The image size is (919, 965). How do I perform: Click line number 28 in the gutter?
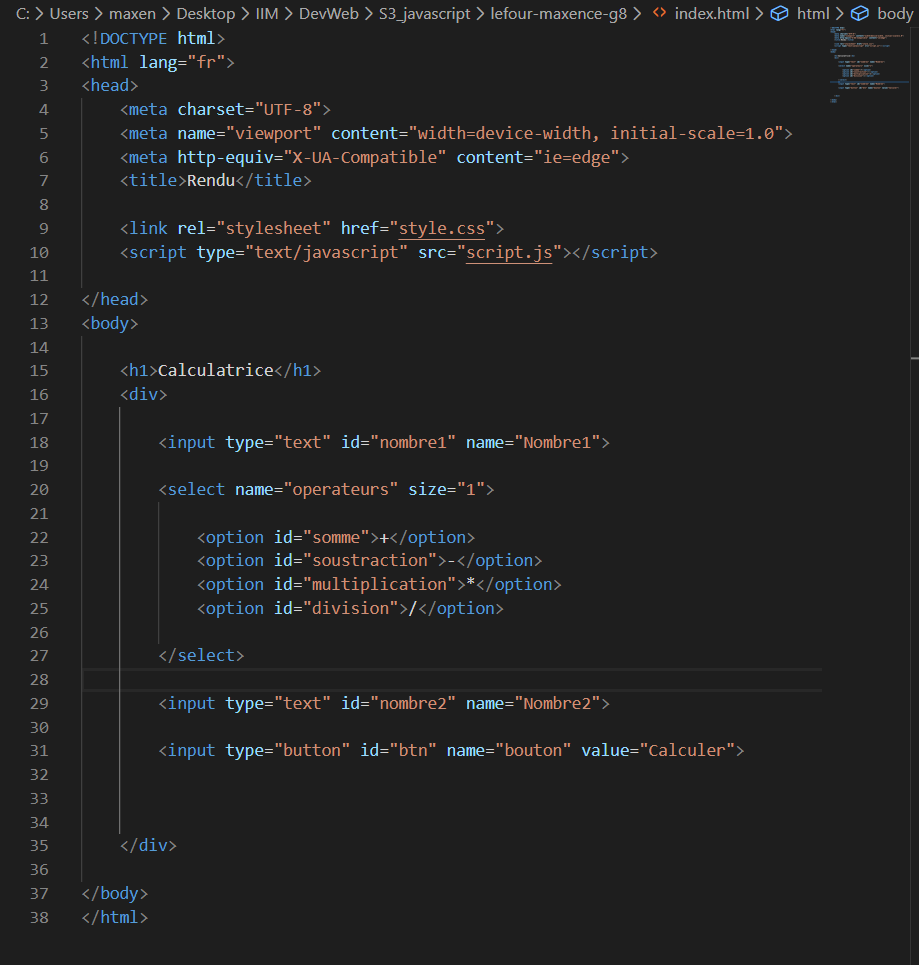(x=39, y=679)
